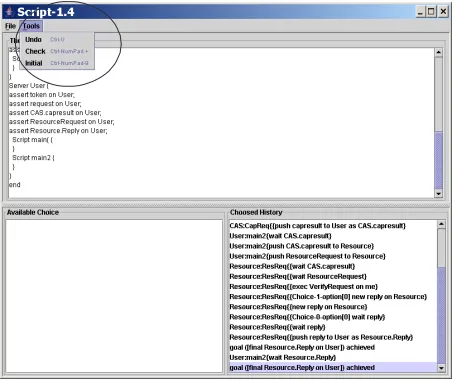Image resolution: width=456 pixels, height=380 pixels.
Task: Maximize the Script-1.4 window
Action: point(431,12)
